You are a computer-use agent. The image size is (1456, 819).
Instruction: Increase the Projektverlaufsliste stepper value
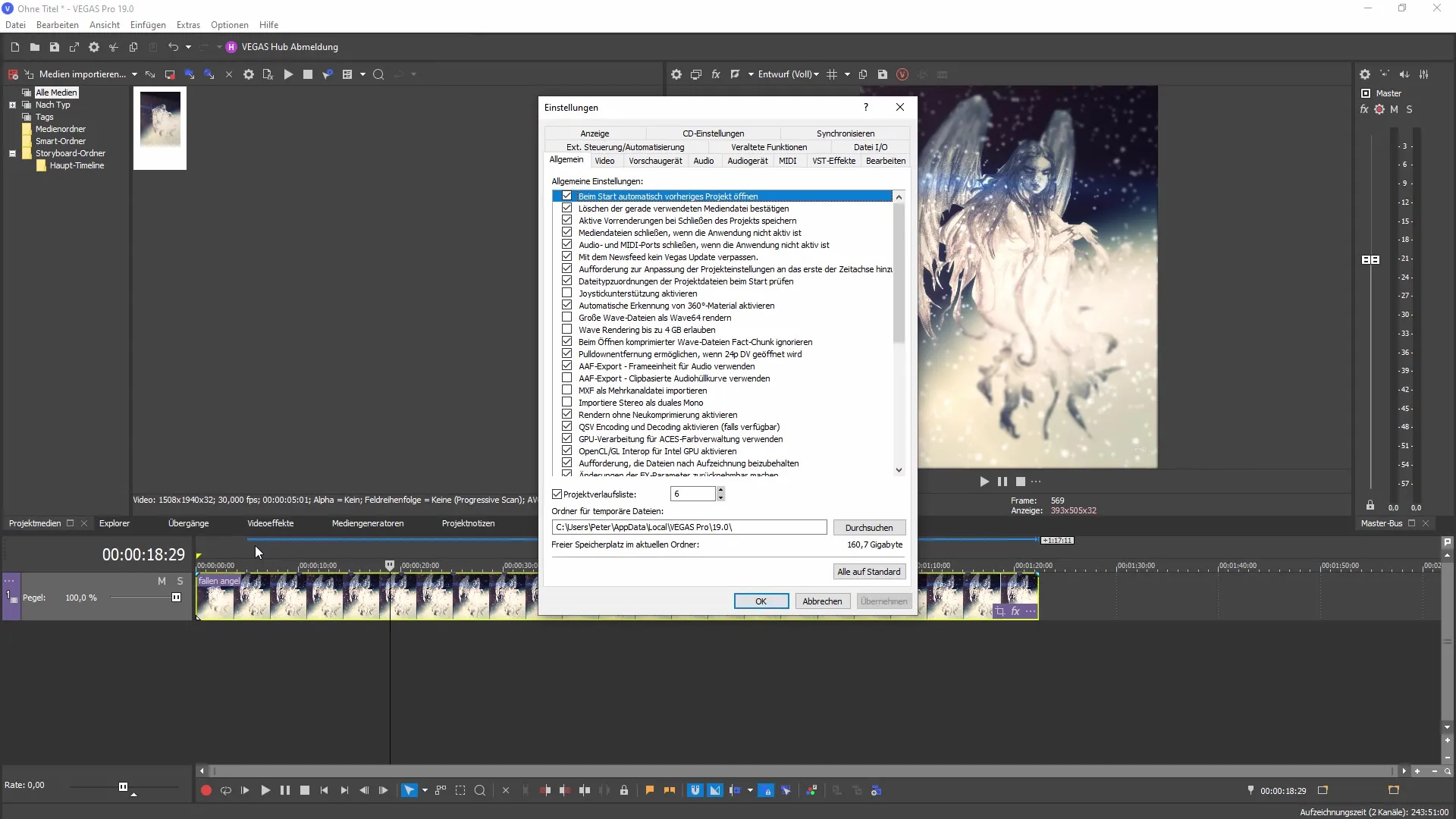[x=720, y=491]
